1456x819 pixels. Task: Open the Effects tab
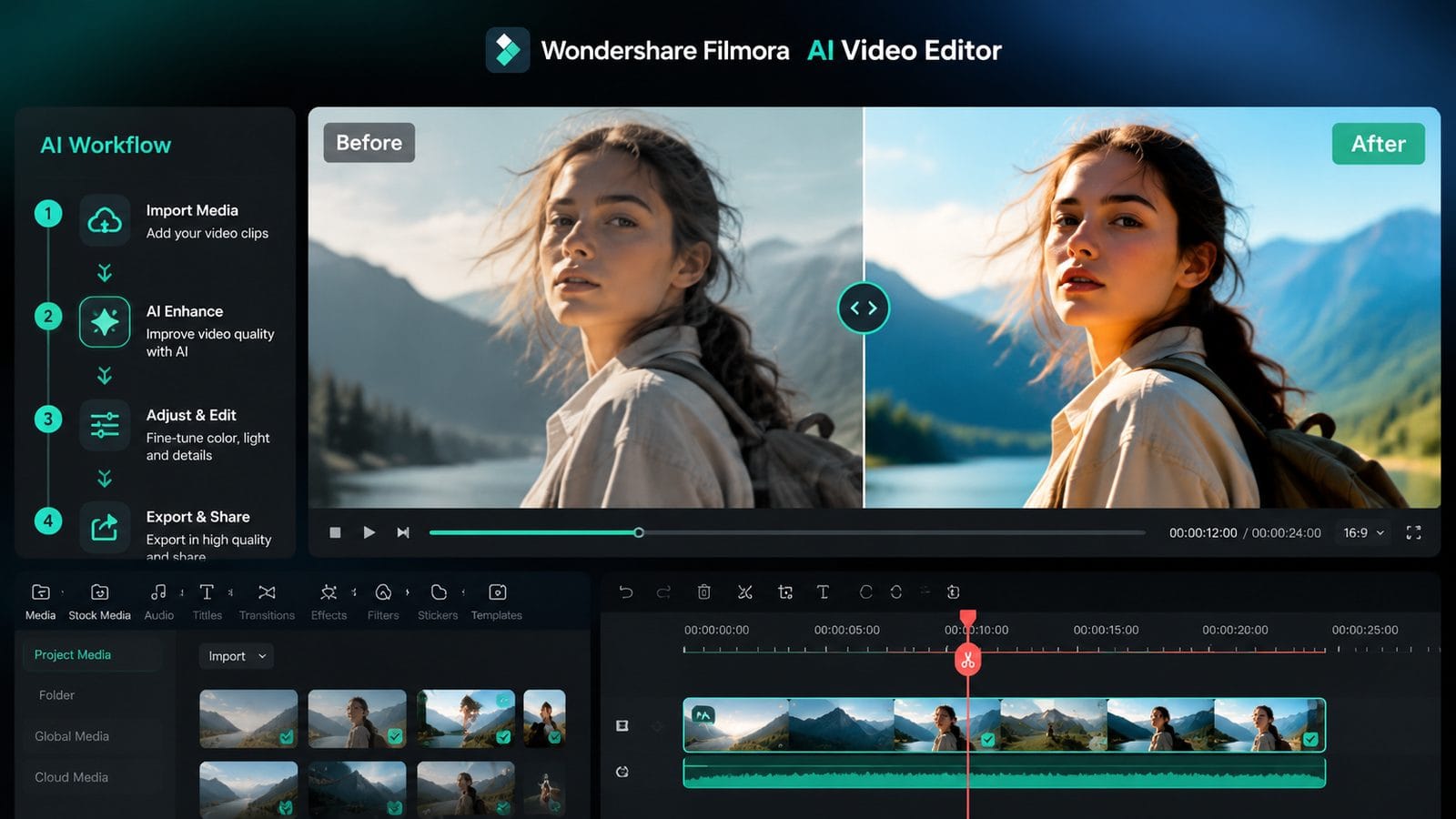tap(329, 602)
